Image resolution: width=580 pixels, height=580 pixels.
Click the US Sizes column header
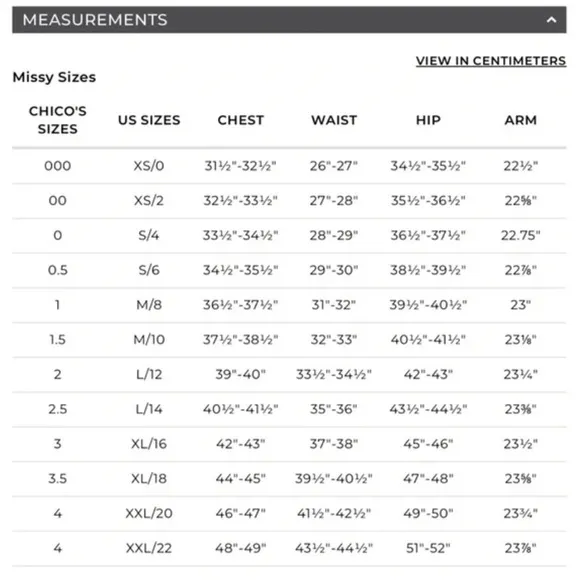pyautogui.click(x=149, y=120)
